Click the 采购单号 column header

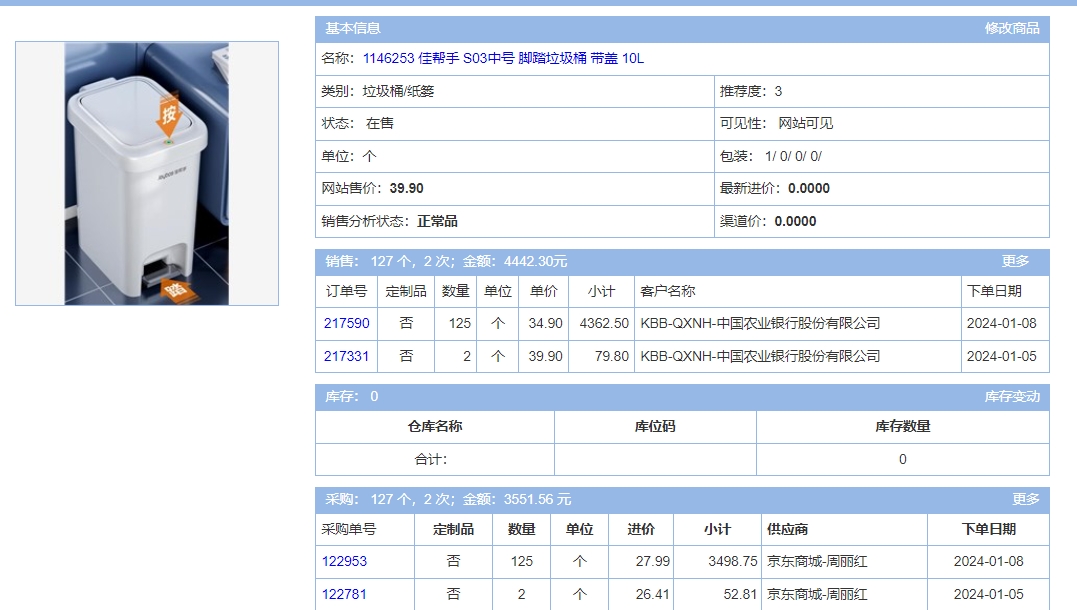click(x=365, y=530)
